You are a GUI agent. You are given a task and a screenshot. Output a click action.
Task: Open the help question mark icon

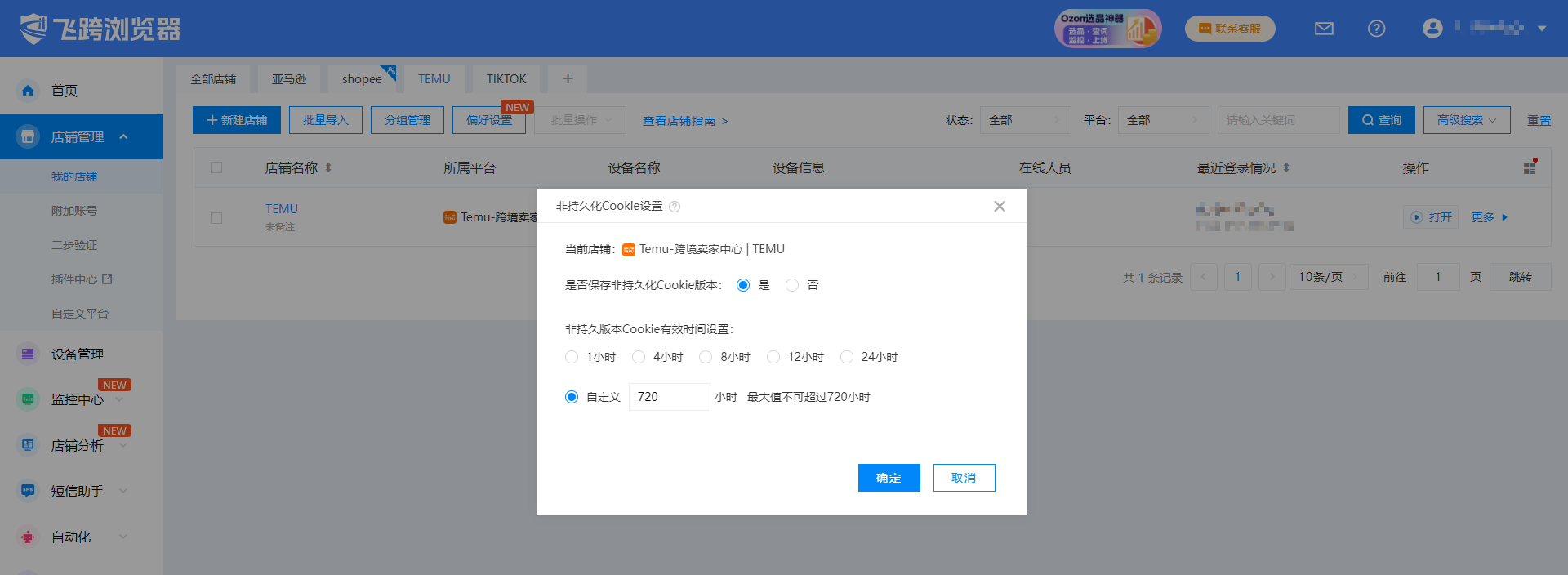(1376, 29)
